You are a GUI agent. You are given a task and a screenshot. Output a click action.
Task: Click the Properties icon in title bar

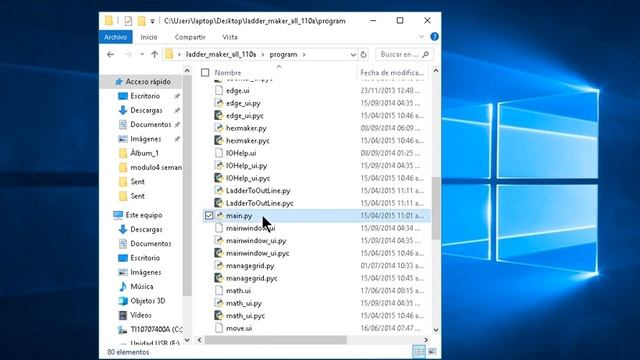pyautogui.click(x=128, y=20)
